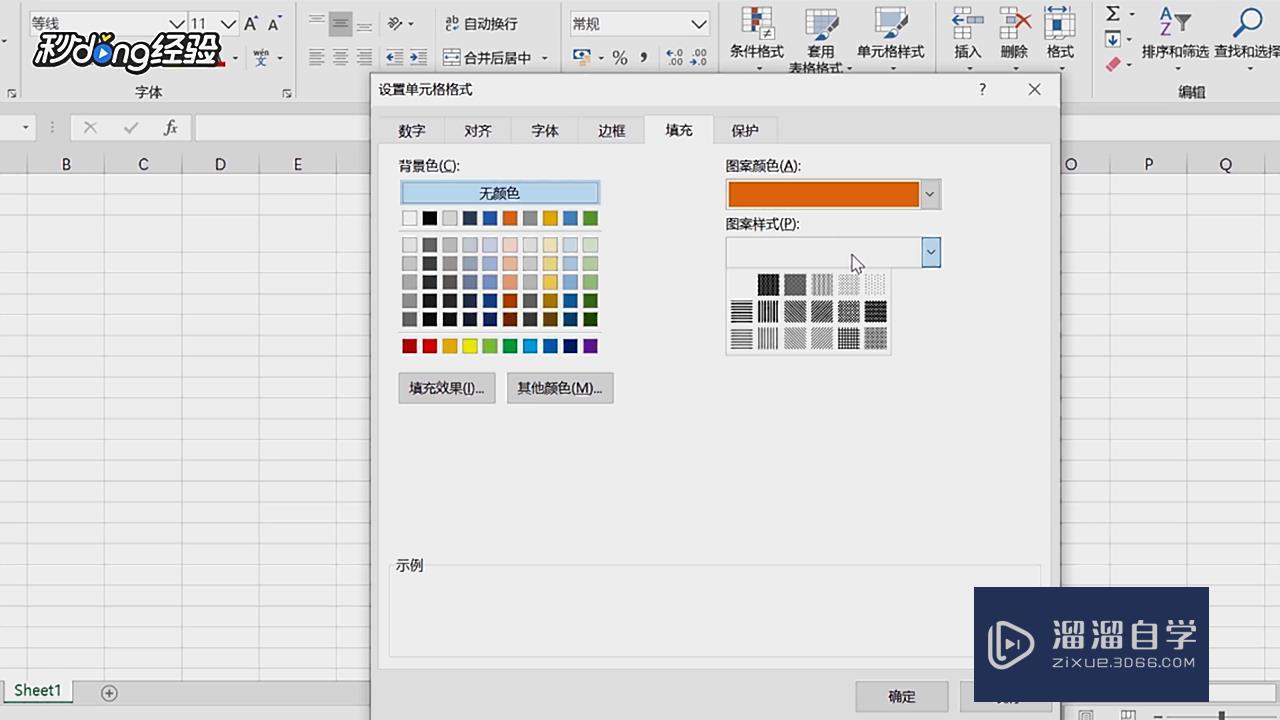Click Decrease Decimal icon
Image resolution: width=1280 pixels, height=720 pixels.
[699, 58]
